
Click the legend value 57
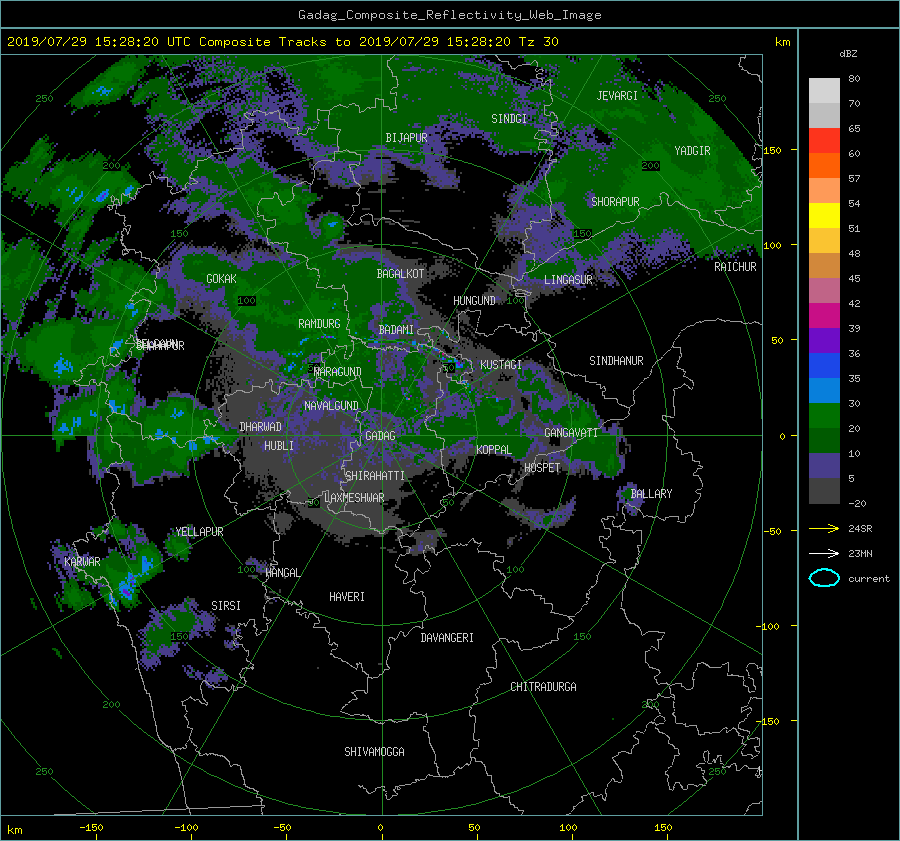click(854, 179)
